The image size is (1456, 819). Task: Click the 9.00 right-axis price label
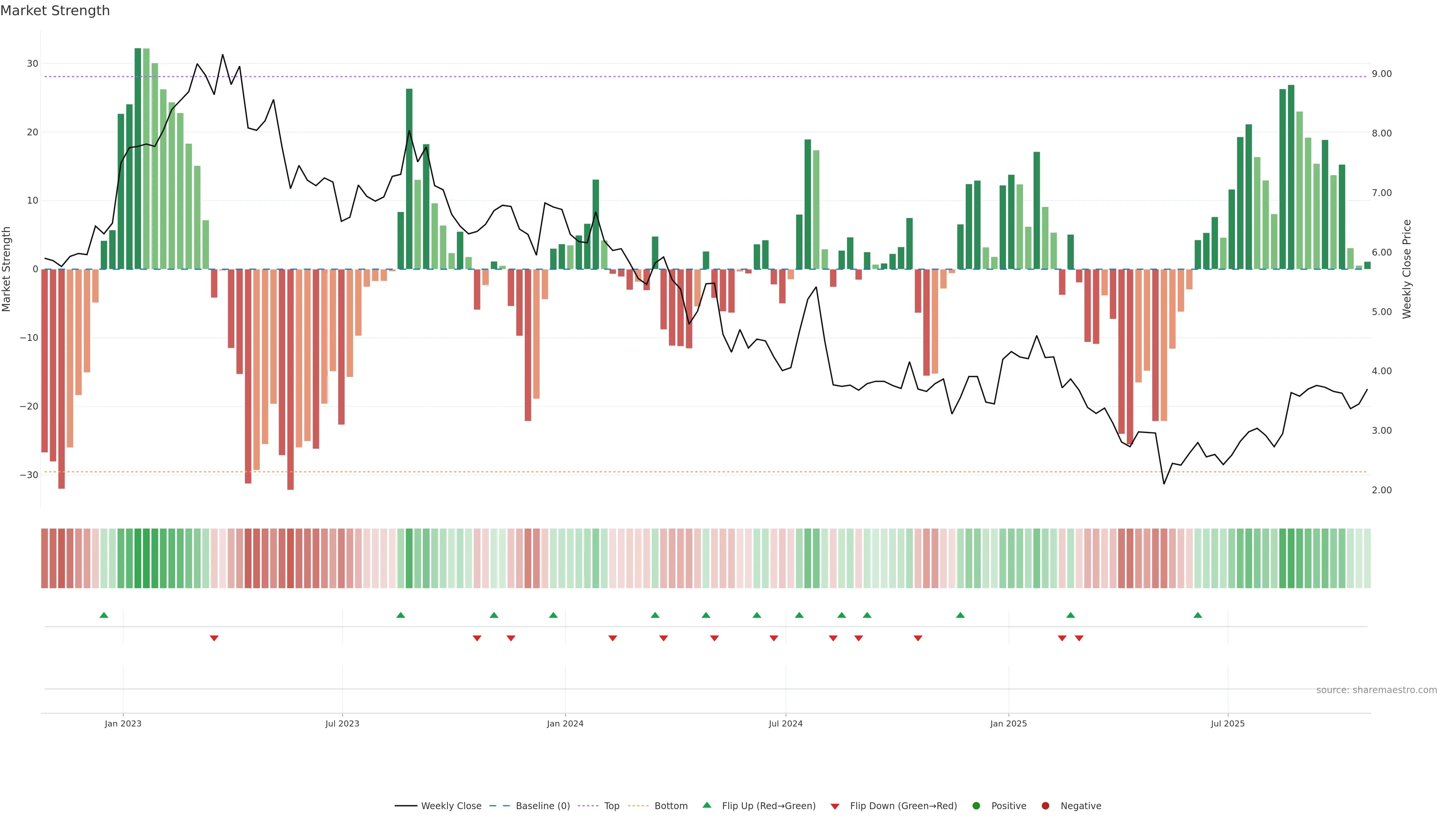(x=1381, y=74)
